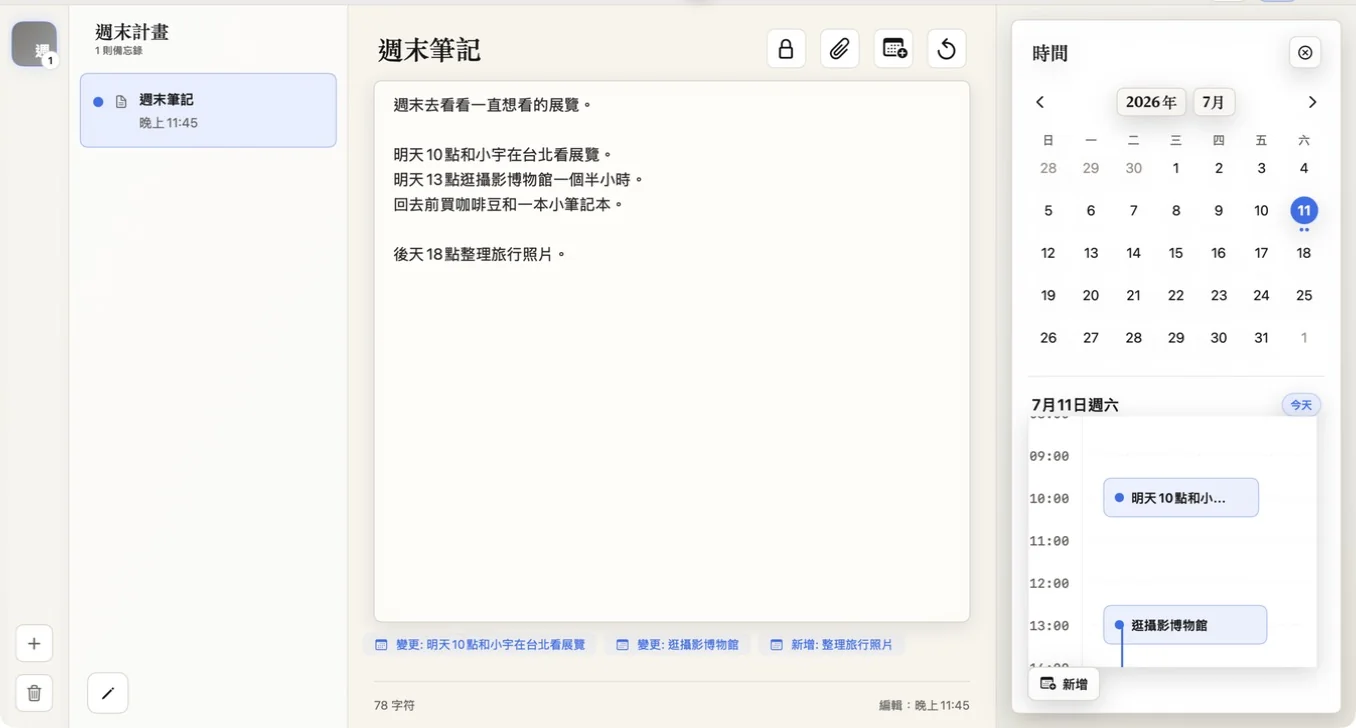Click the 時間 panel title
The width and height of the screenshot is (1356, 728).
point(1050,53)
